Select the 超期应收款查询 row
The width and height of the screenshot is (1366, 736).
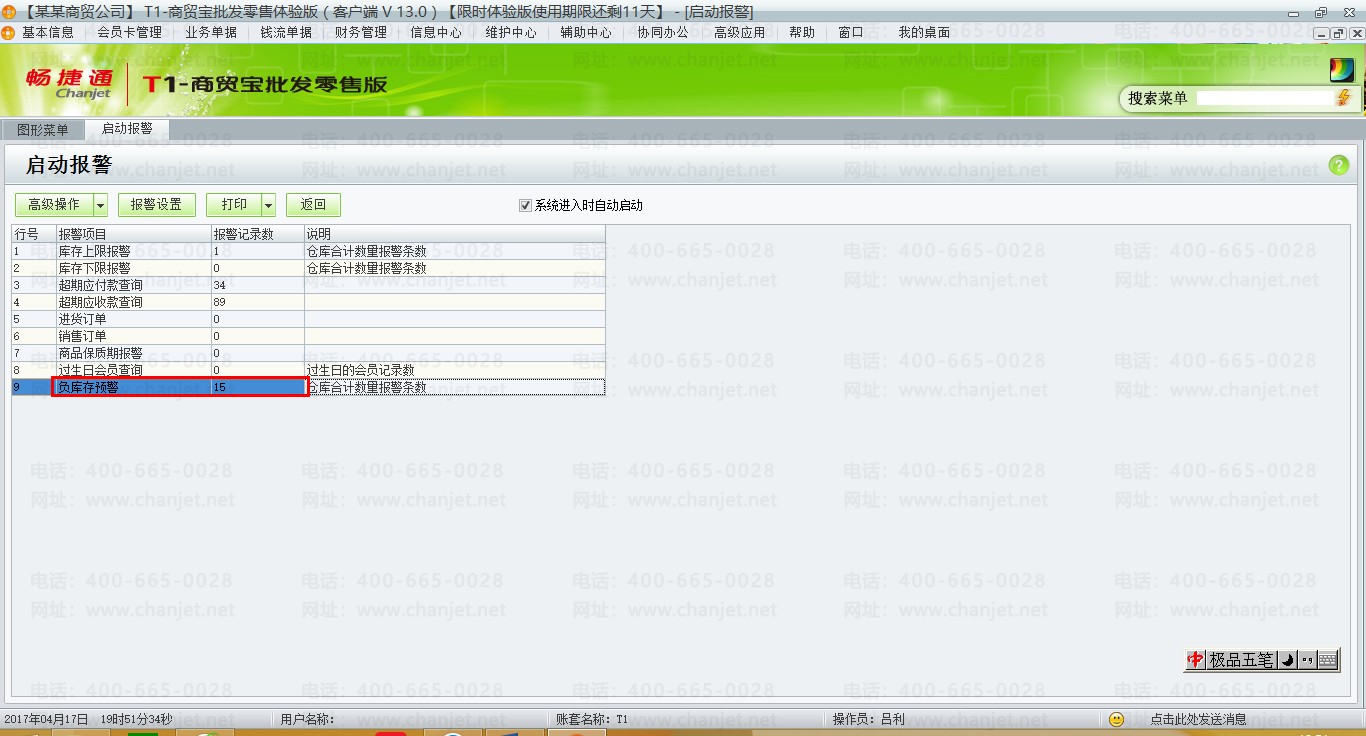(100, 302)
